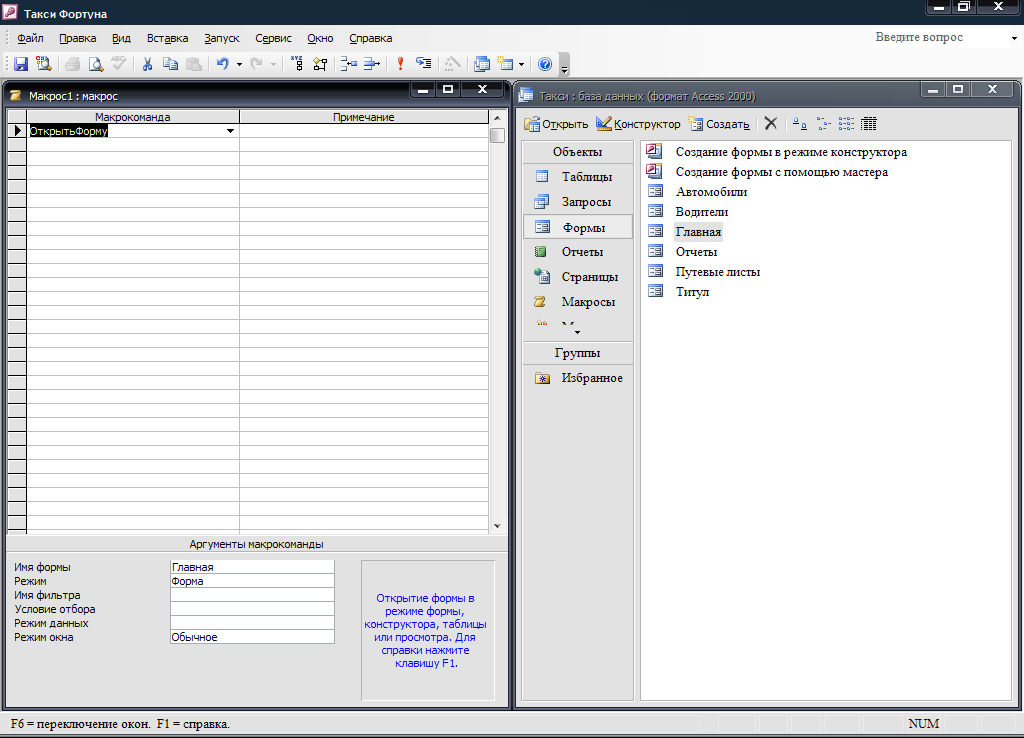
Task: Open the Запуск menu
Action: 221,38
